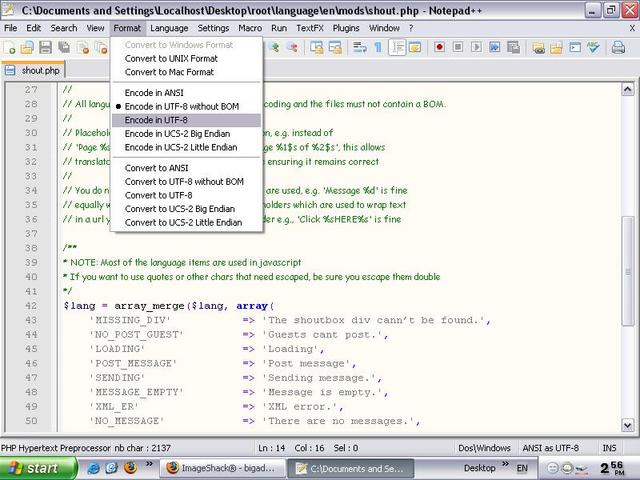Toggle synchronized horizontal scrolling icon
The width and height of the screenshot is (640, 480).
coord(335,48)
